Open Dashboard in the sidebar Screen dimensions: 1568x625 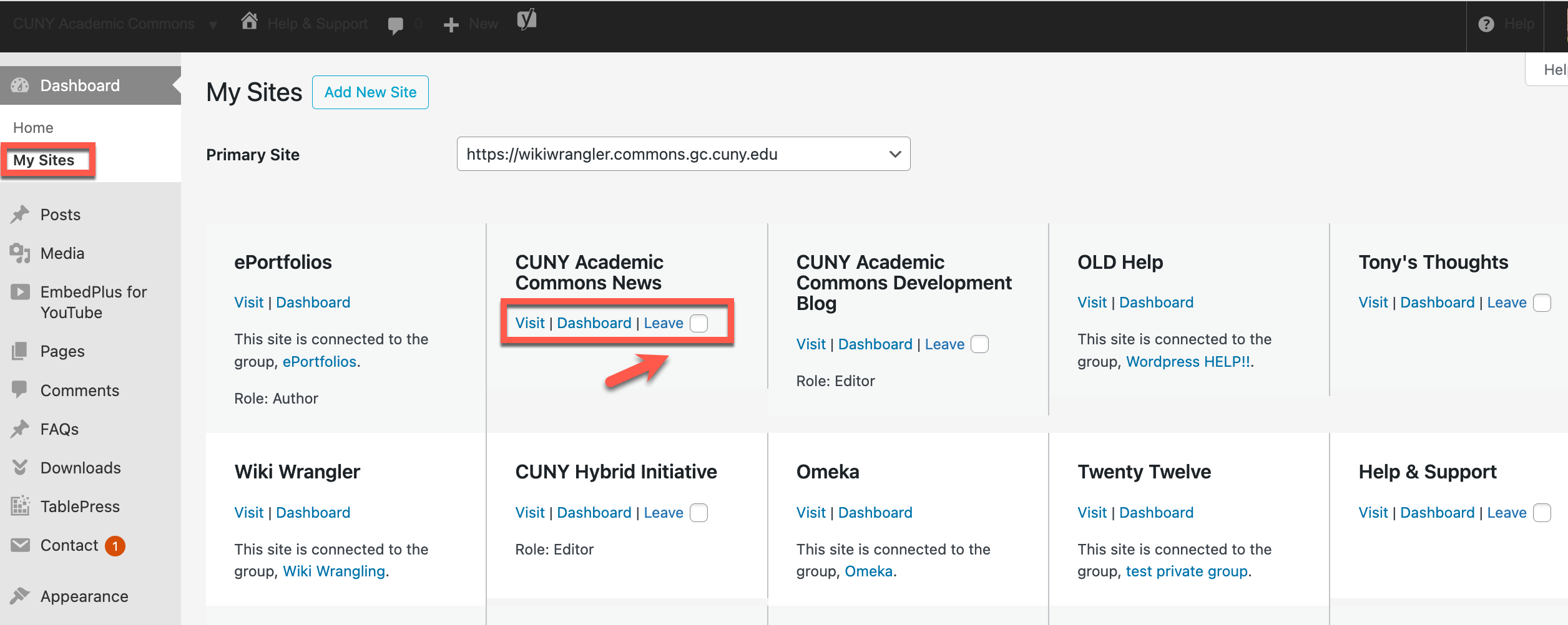point(91,85)
